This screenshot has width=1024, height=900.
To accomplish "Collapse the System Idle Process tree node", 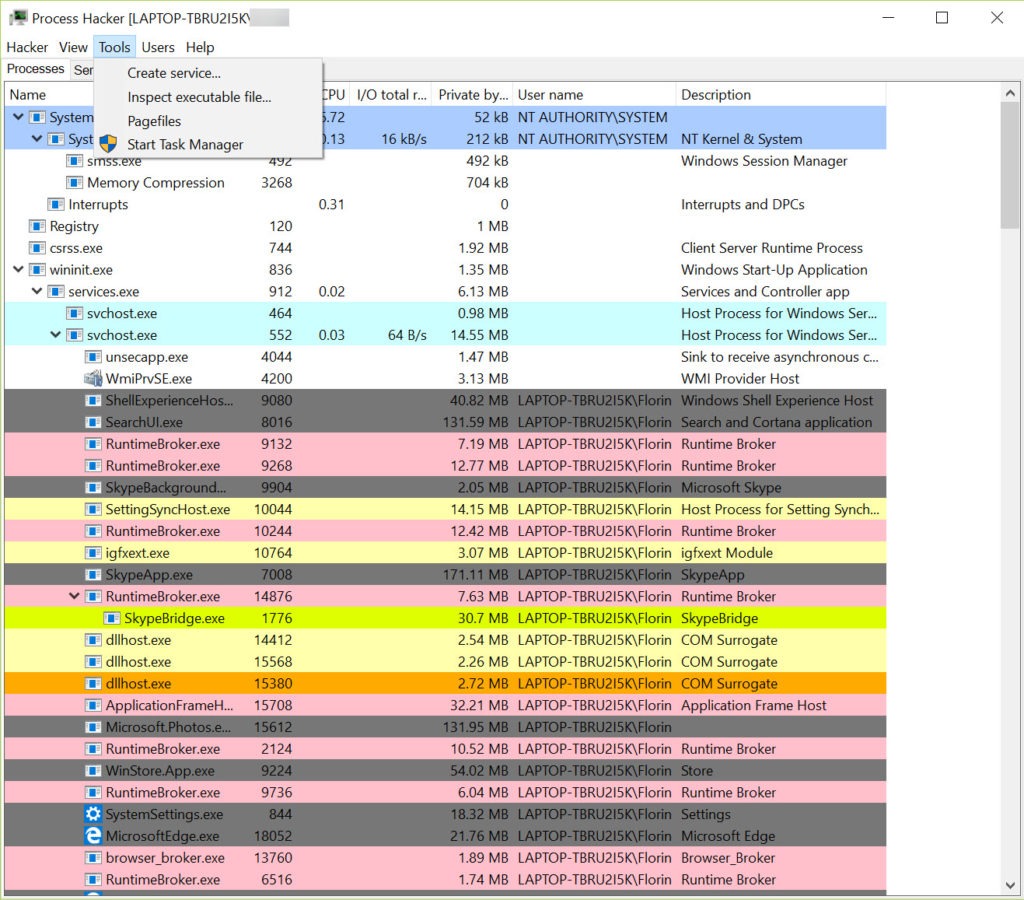I will [18, 117].
